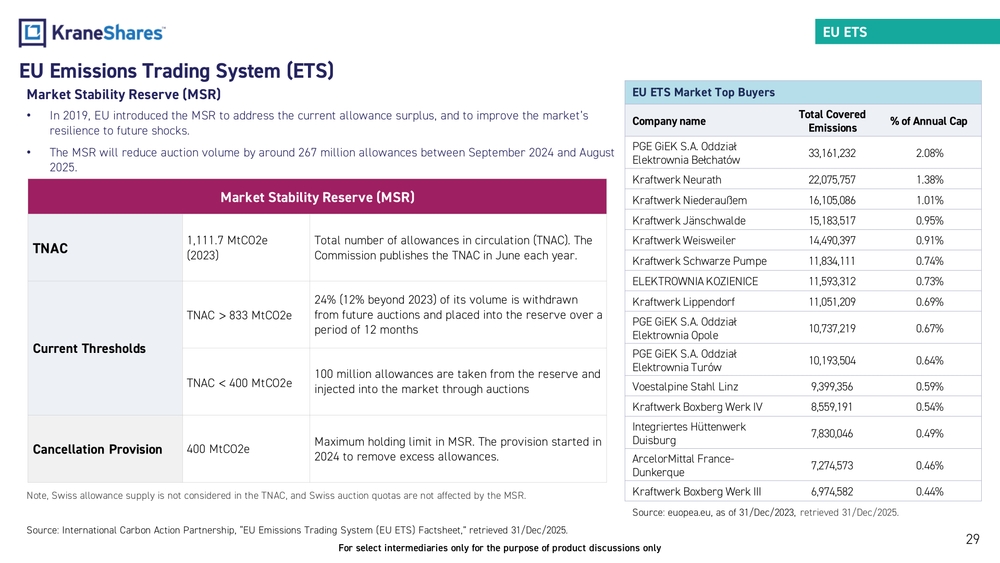1000x563 pixels.
Task: Select the EU ETS Market Top Buyers header
Action: [704, 93]
